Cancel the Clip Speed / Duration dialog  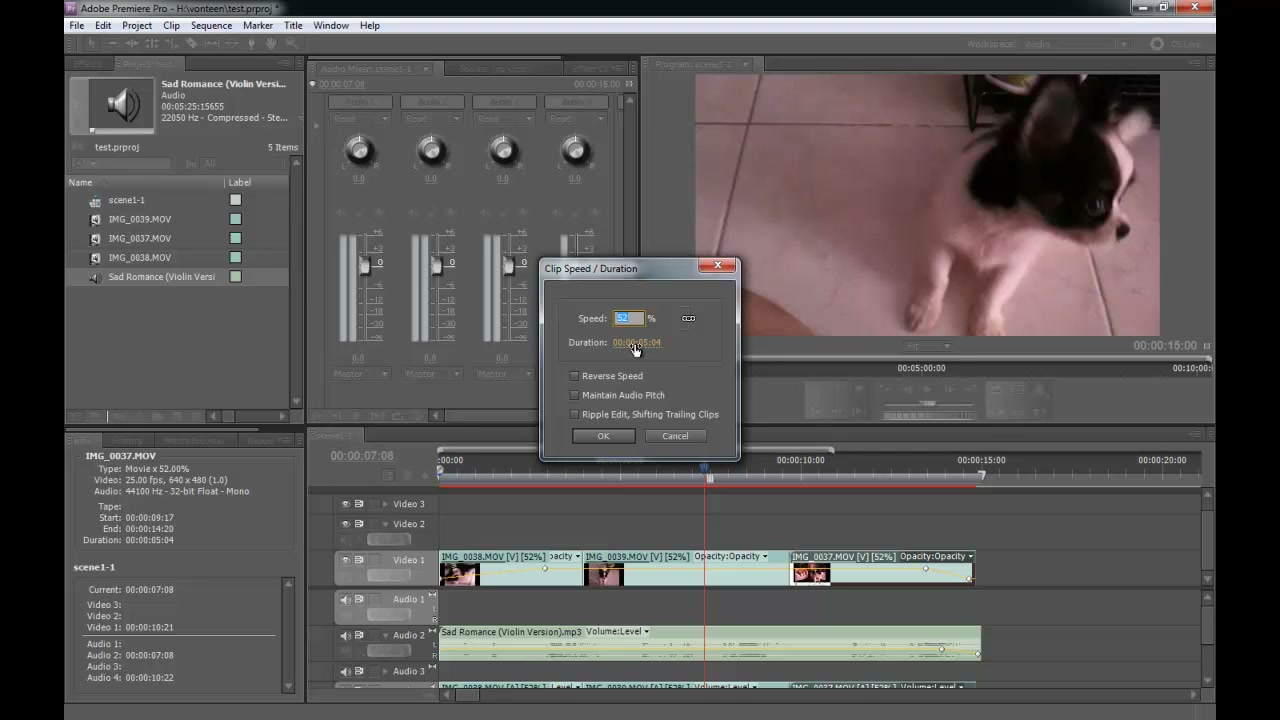click(x=675, y=436)
